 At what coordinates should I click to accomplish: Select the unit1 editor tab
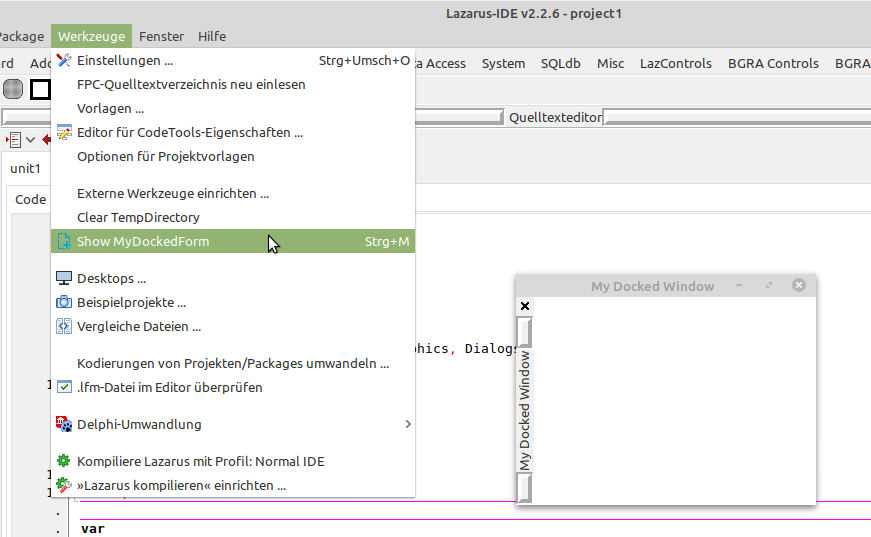pyautogui.click(x=26, y=168)
